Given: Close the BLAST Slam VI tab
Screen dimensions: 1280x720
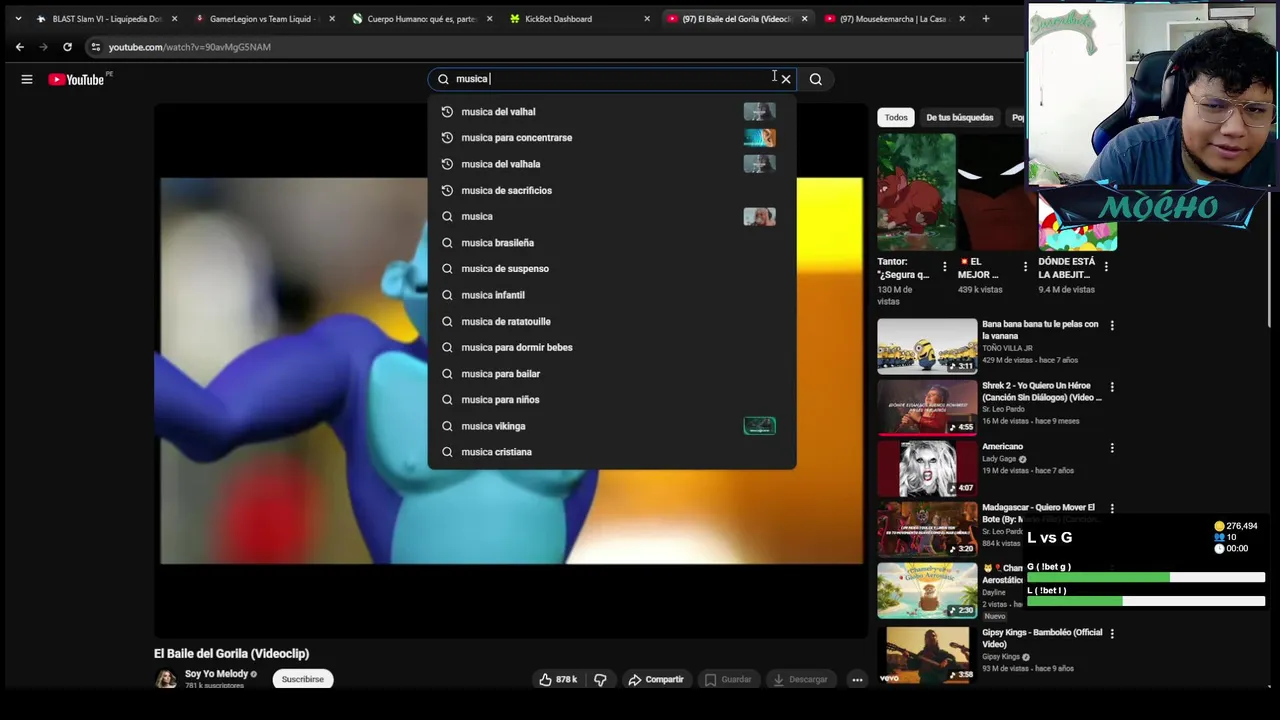Looking at the screenshot, I should (x=174, y=18).
